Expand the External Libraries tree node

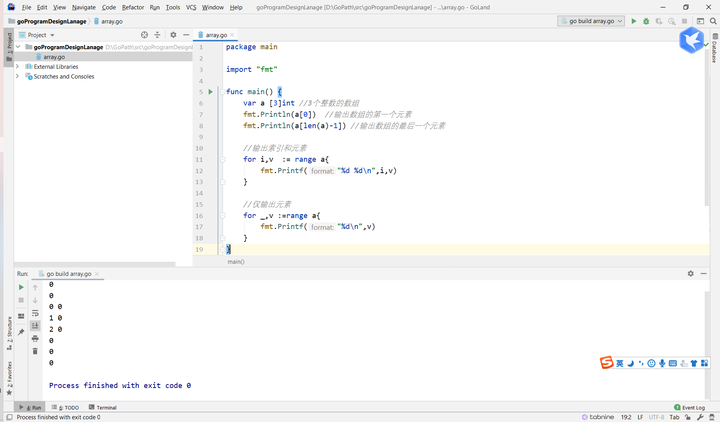[18, 66]
